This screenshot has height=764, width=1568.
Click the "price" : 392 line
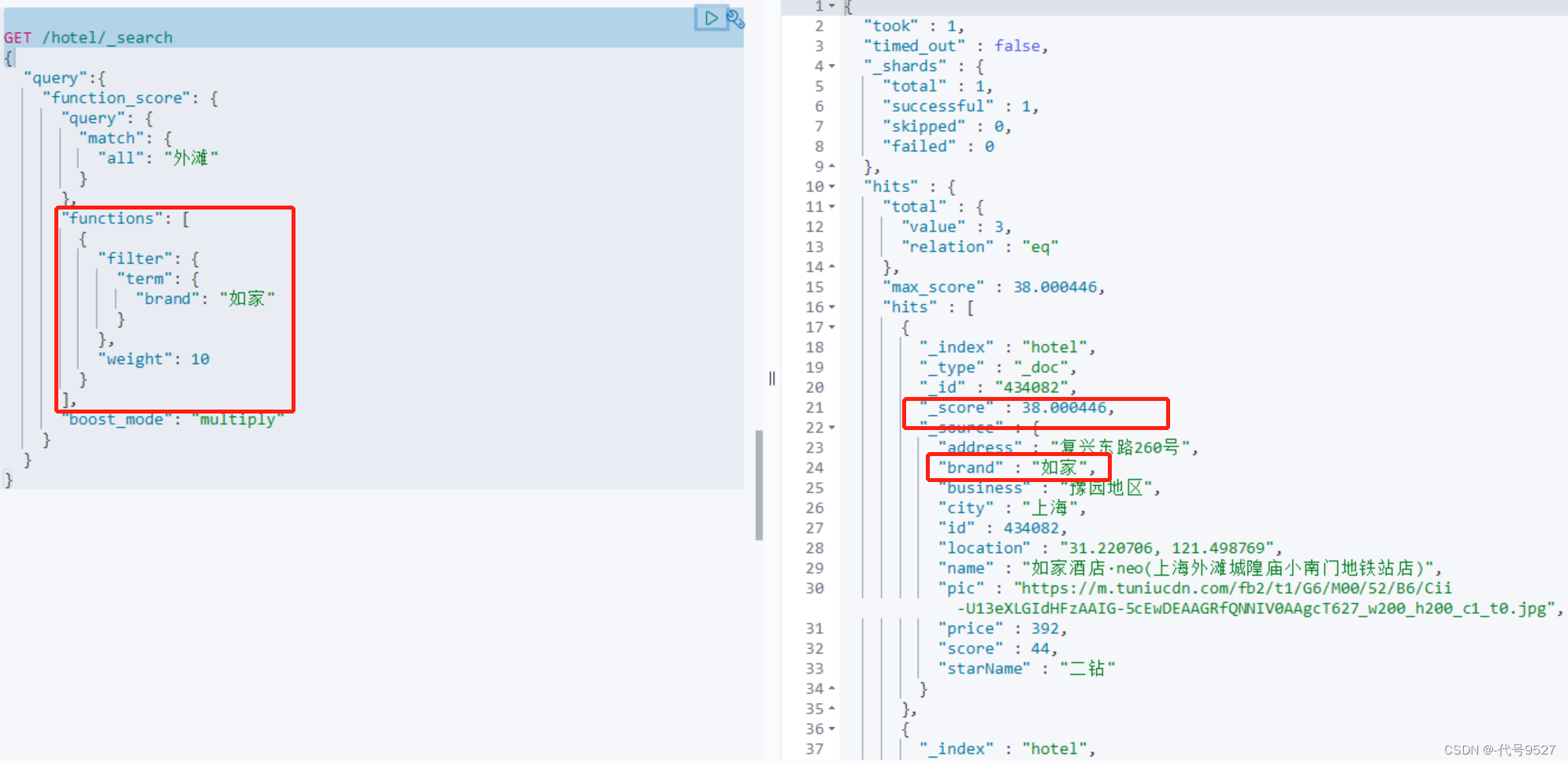click(1002, 629)
